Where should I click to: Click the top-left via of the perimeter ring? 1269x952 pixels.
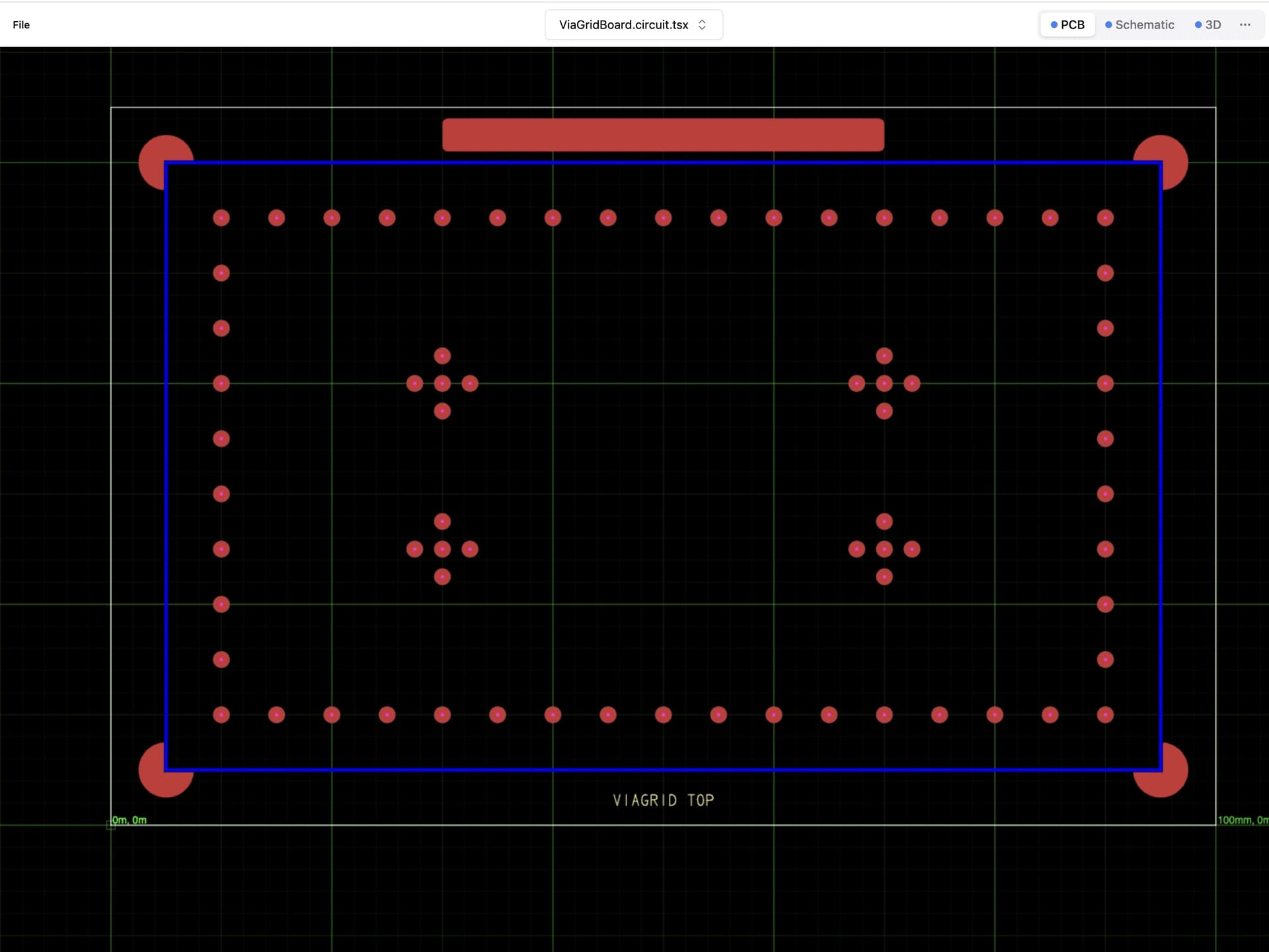221,218
